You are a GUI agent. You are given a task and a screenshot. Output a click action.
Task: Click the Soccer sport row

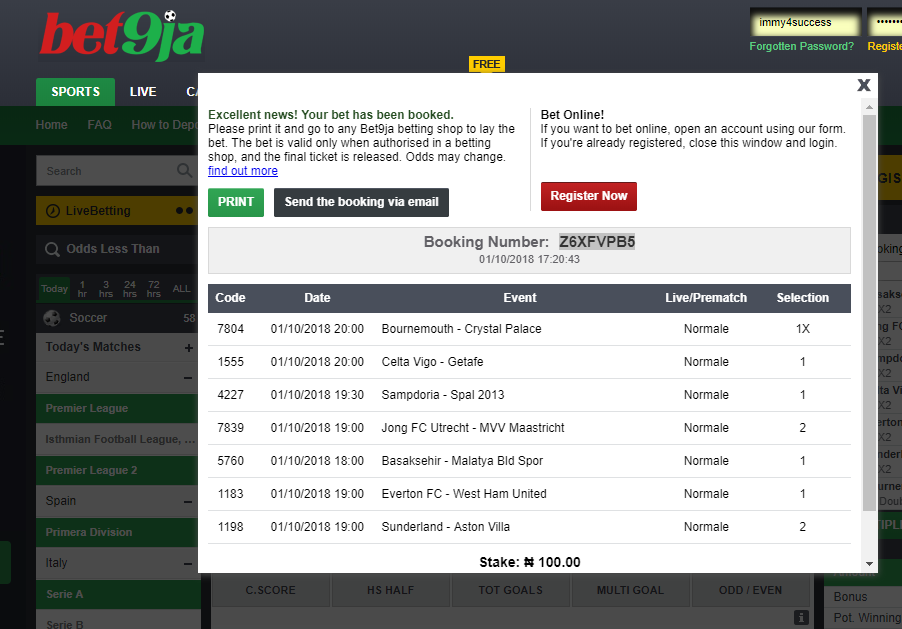pos(117,318)
